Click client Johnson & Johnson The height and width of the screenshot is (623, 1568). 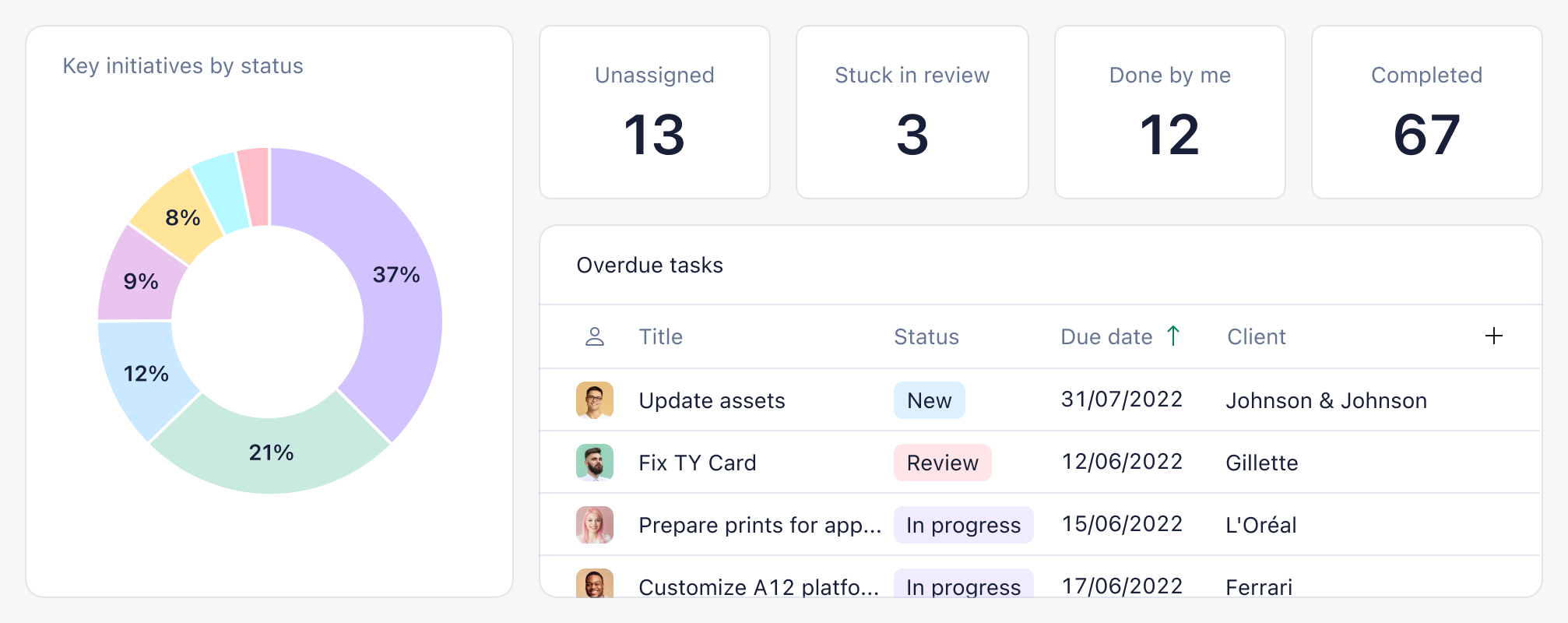[x=1327, y=400]
